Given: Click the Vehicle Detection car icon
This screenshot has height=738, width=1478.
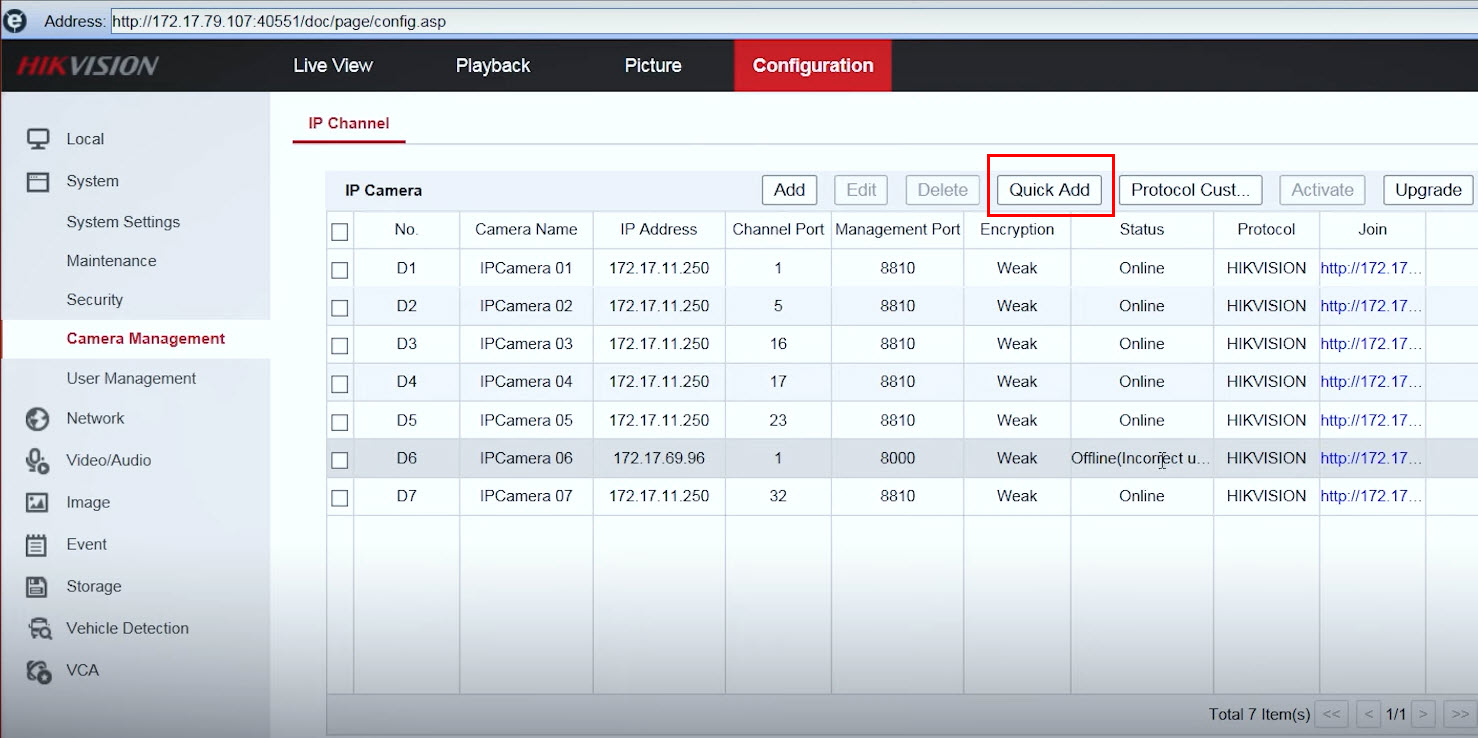Looking at the screenshot, I should 39,629.
